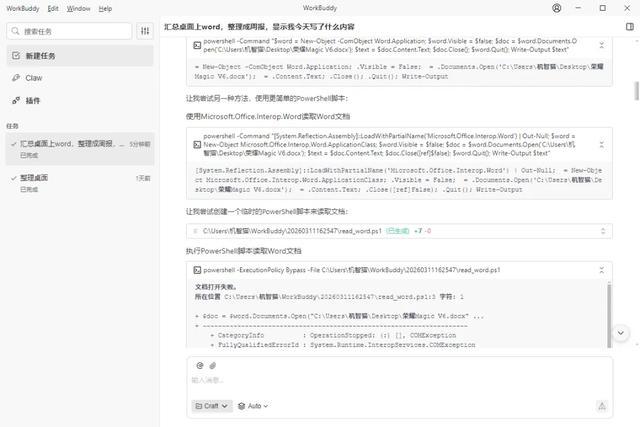Open the Claw section
Image resolution: width=640 pixels, height=427 pixels.
[x=80, y=78]
